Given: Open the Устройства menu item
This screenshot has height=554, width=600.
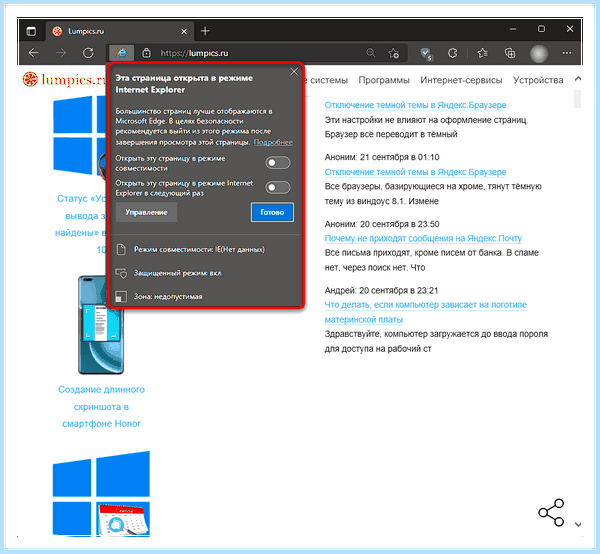Looking at the screenshot, I should coord(538,80).
